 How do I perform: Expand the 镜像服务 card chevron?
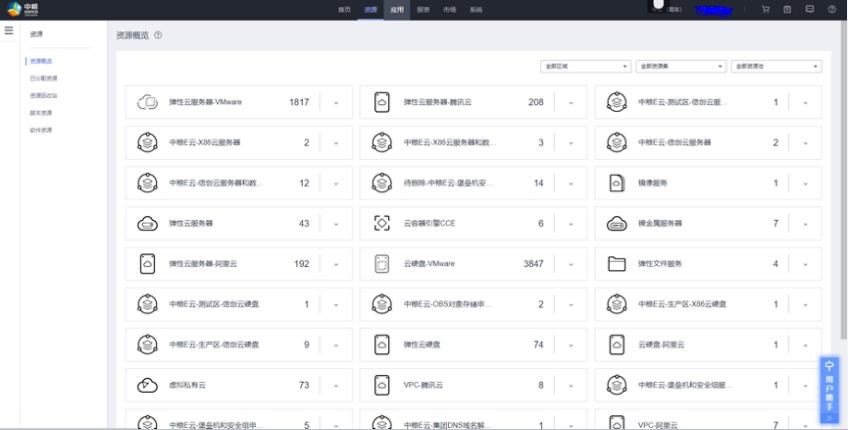pyautogui.click(x=806, y=183)
